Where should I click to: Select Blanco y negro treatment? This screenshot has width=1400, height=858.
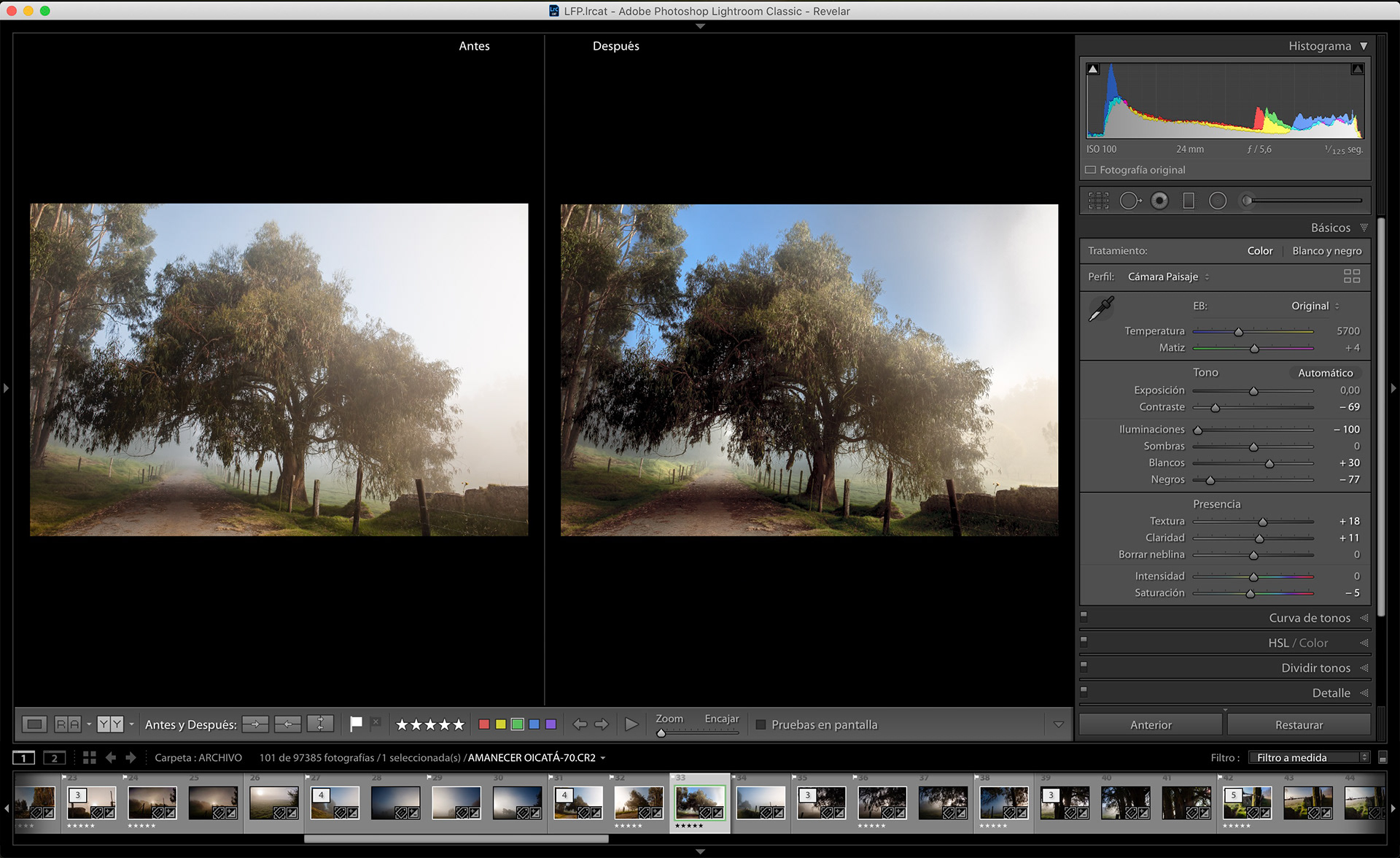coord(1326,251)
